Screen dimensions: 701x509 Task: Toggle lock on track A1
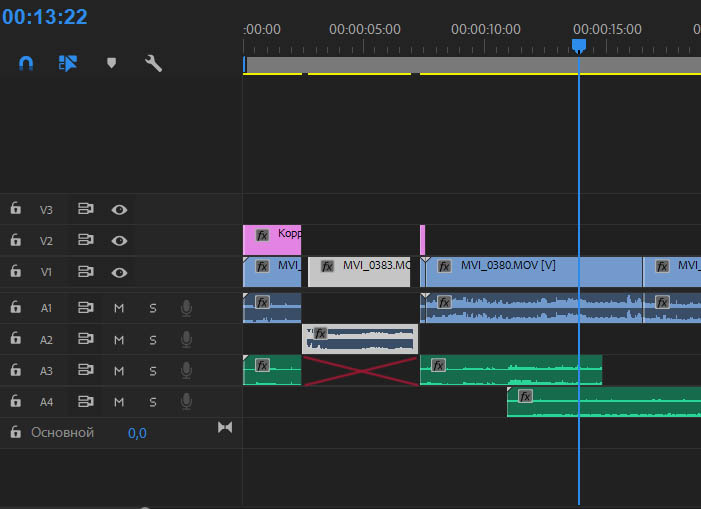(x=16, y=307)
